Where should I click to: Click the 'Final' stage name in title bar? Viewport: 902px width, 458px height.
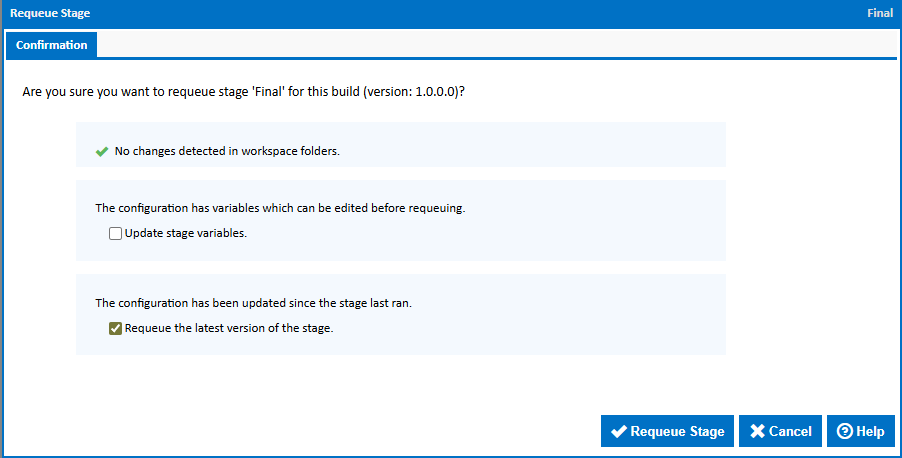click(x=880, y=14)
